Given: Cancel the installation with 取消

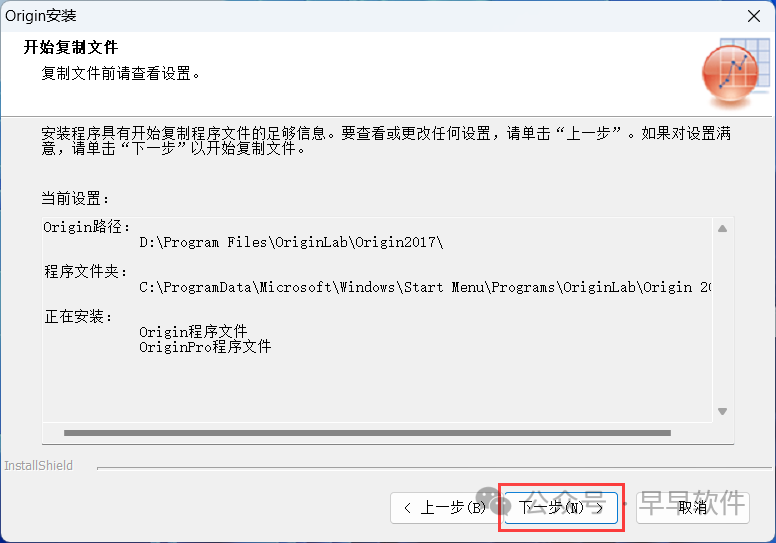Looking at the screenshot, I should 692,507.
